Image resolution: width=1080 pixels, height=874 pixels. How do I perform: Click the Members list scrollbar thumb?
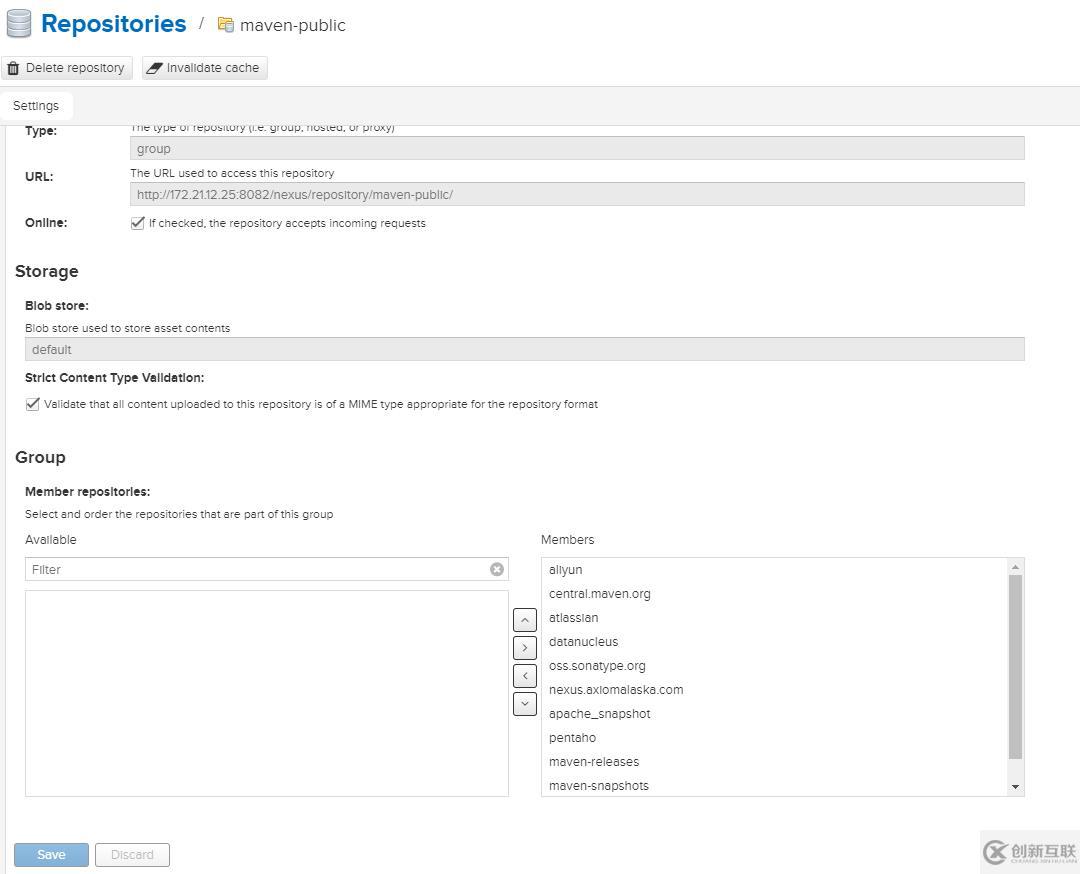(1015, 667)
